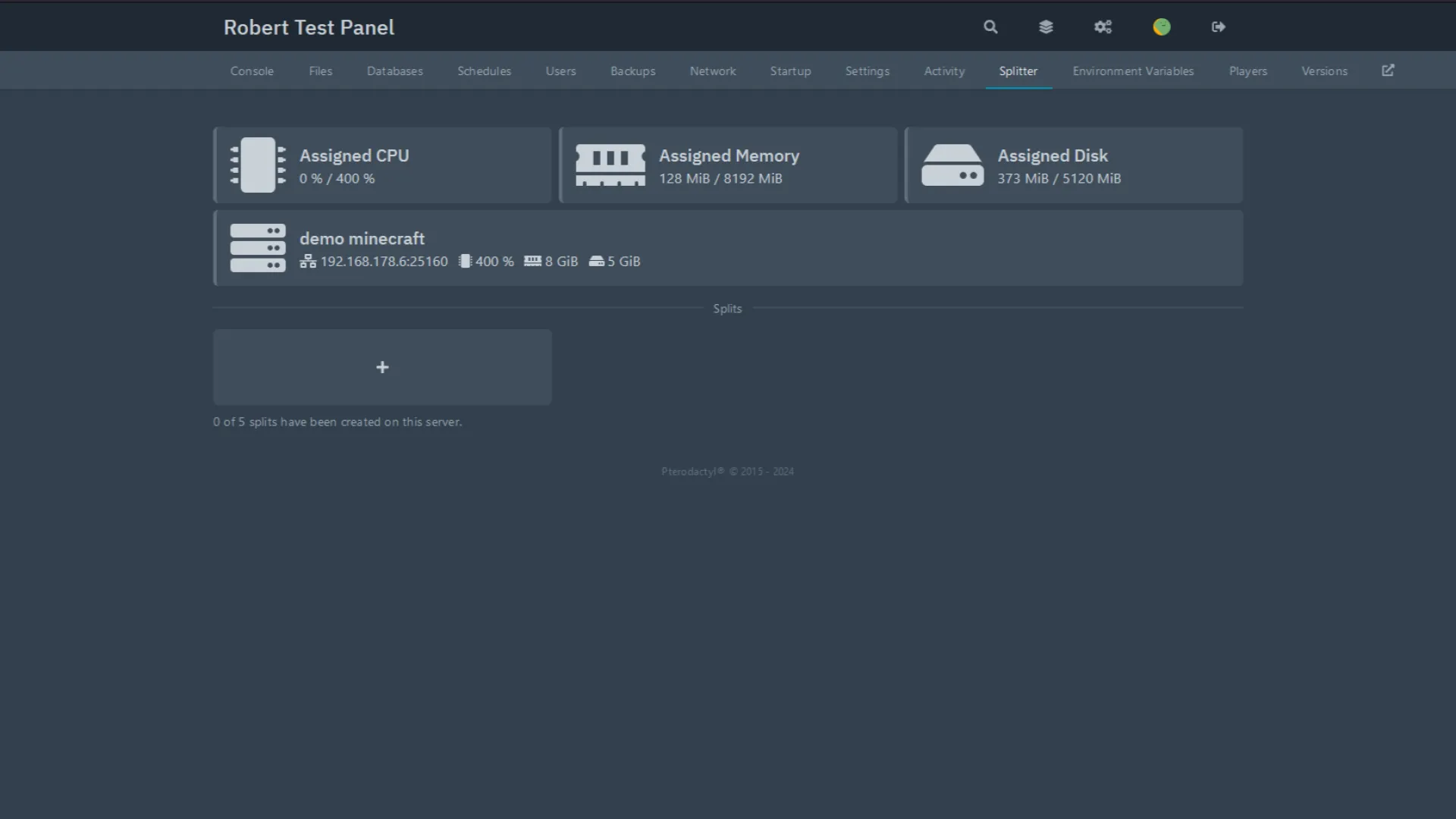Open the search panel

(x=990, y=27)
